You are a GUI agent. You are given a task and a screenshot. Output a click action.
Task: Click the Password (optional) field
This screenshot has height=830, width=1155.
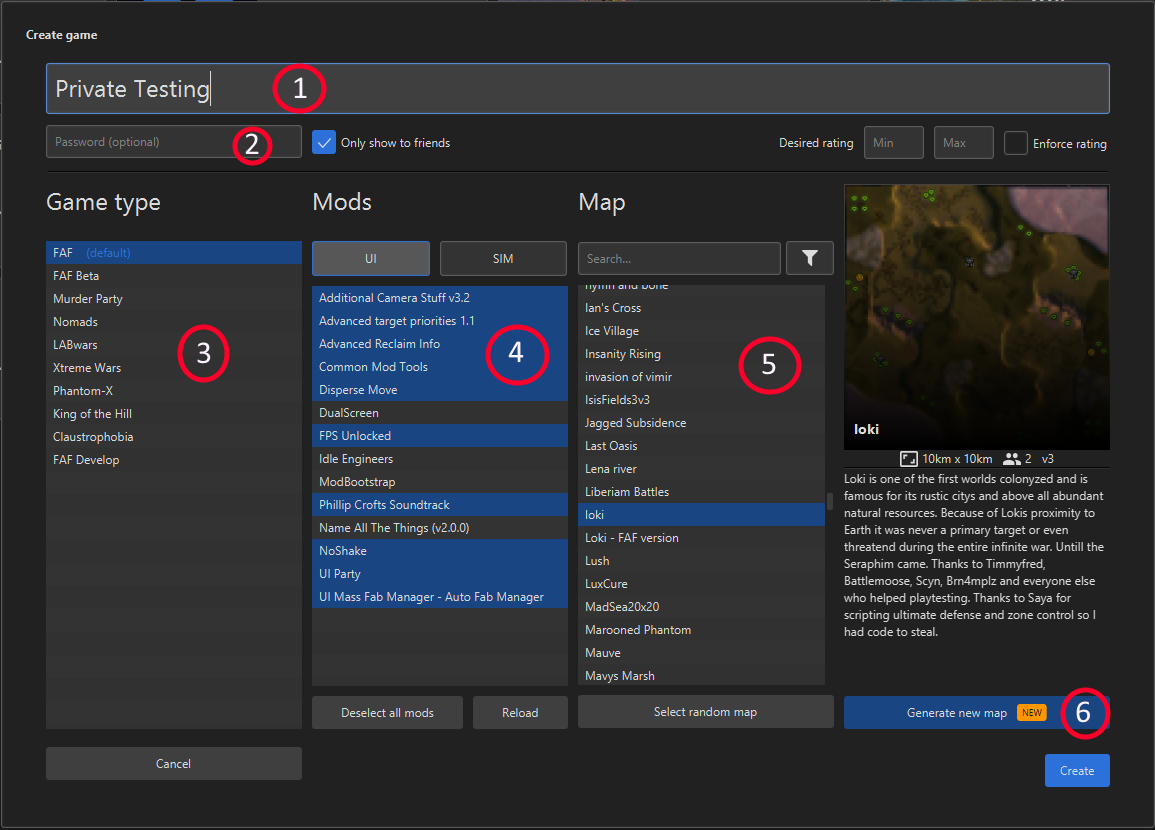pos(174,141)
